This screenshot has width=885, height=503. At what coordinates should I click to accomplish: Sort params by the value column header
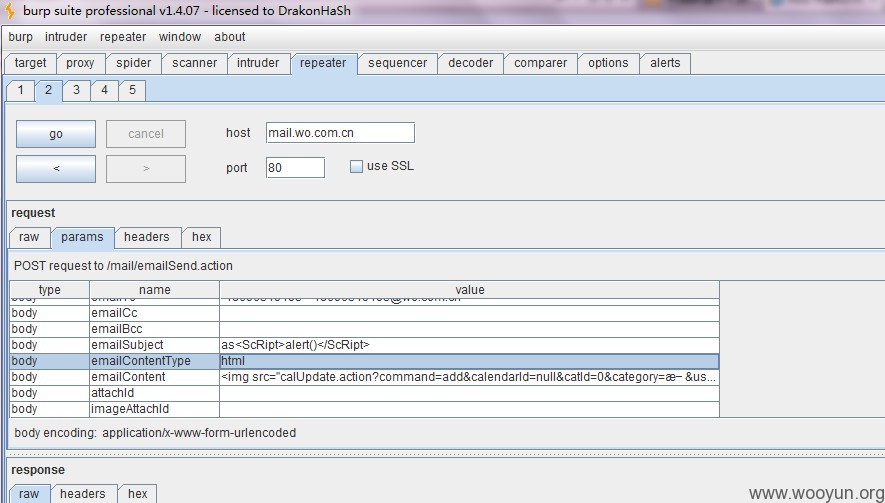[x=470, y=290]
